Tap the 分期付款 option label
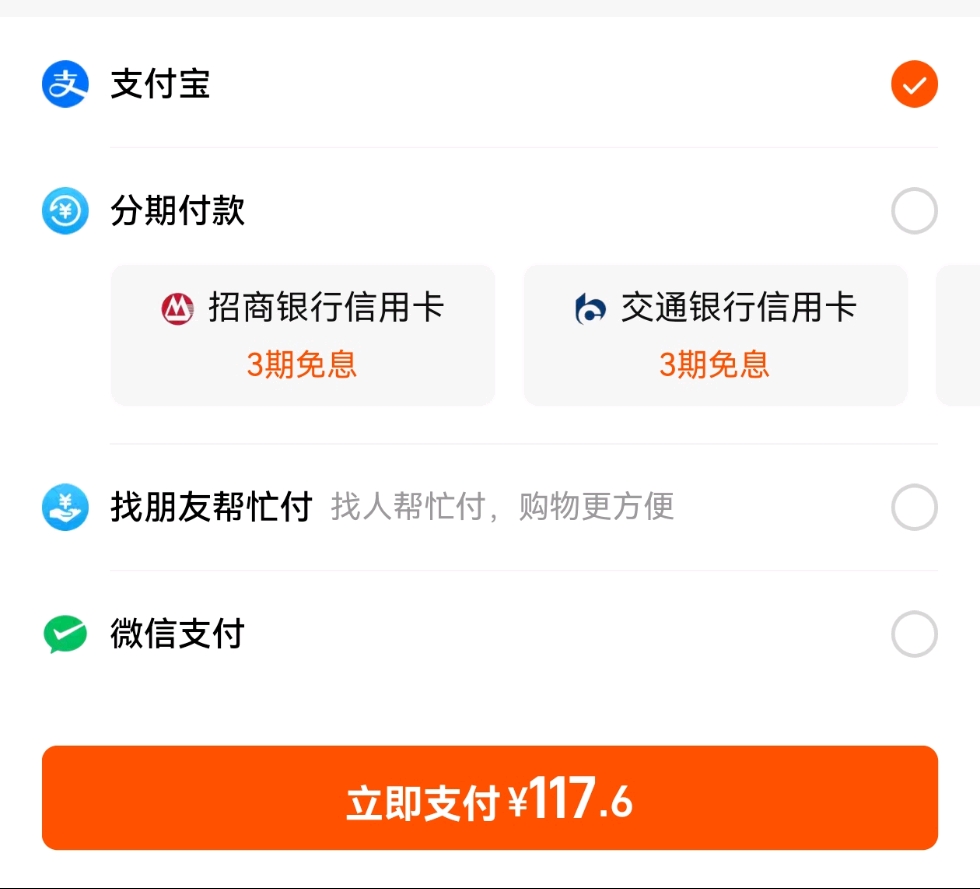 [x=178, y=211]
